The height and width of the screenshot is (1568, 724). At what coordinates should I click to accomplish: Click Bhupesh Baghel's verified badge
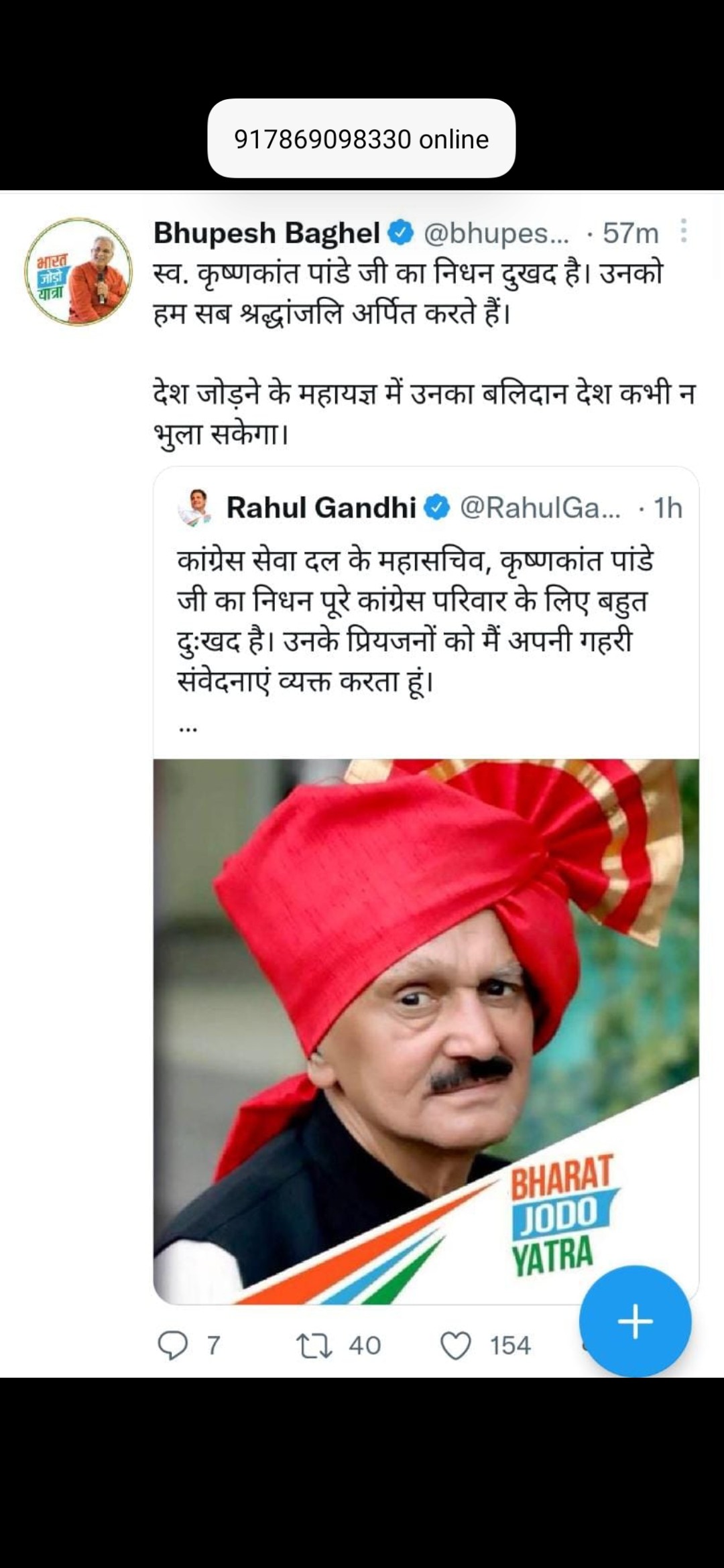pyautogui.click(x=401, y=233)
